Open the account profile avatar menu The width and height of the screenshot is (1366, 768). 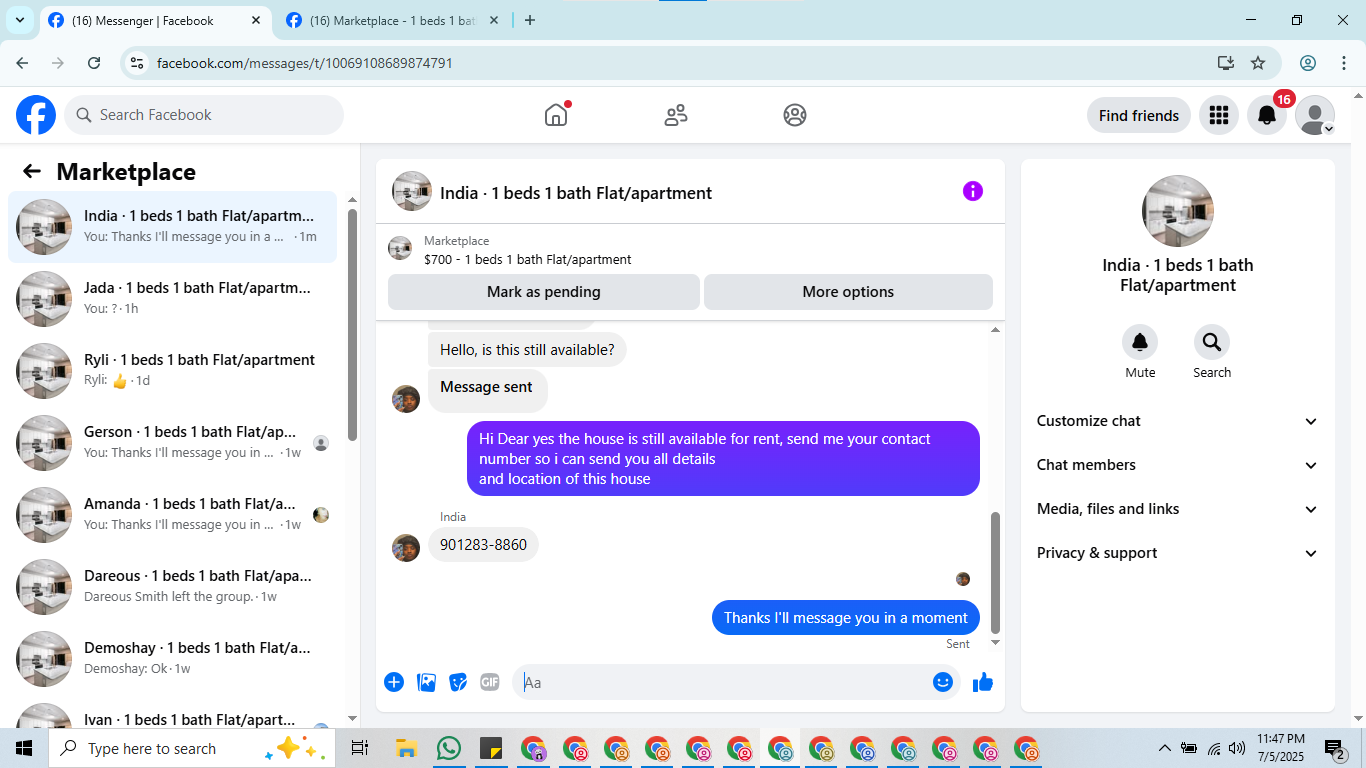(1315, 115)
